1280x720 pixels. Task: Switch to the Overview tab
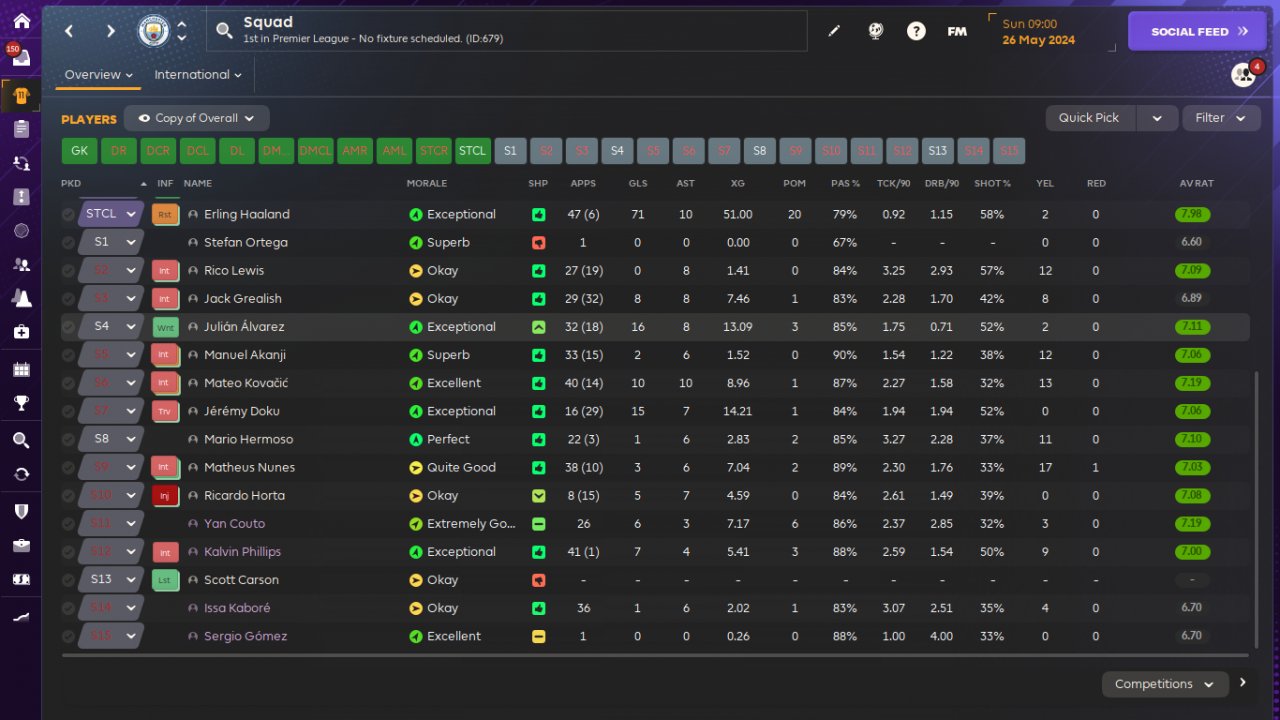point(98,75)
